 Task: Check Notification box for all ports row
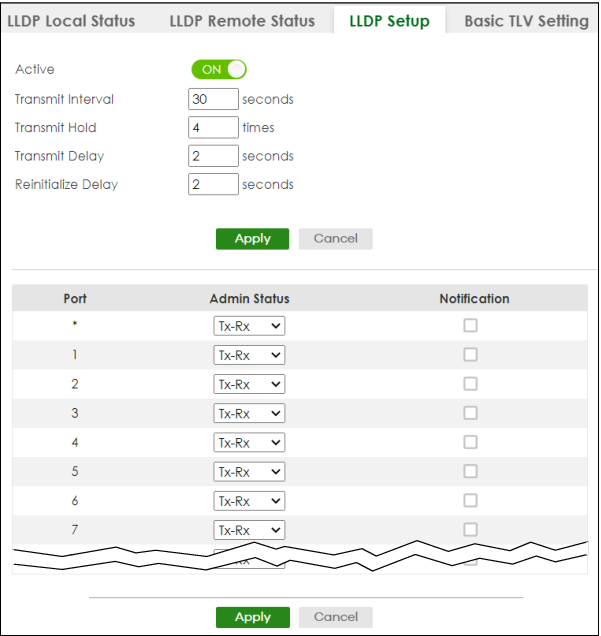(x=470, y=325)
